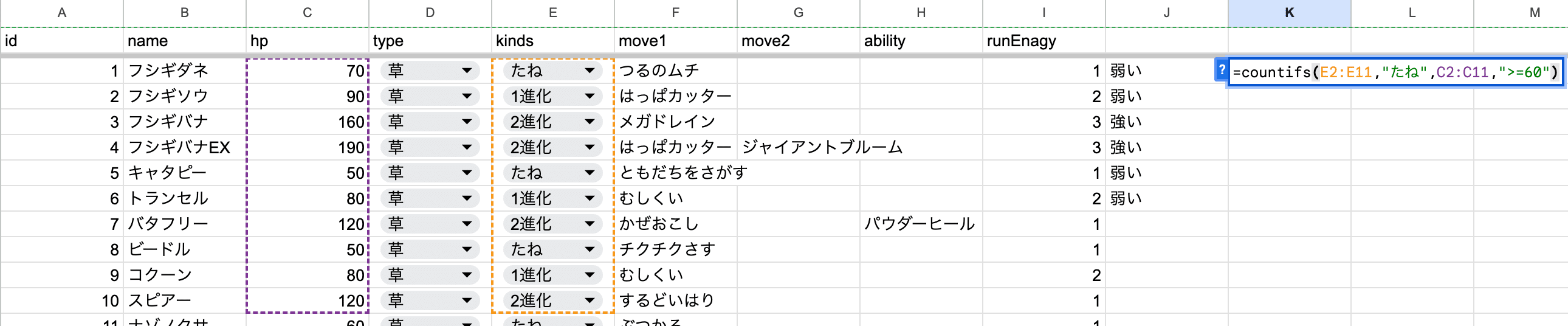
Task: Open type dropdown in スピアー row
Action: pos(466,300)
